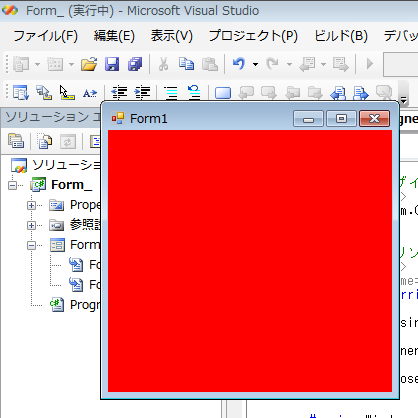Collapse the Form file node

tap(31, 245)
